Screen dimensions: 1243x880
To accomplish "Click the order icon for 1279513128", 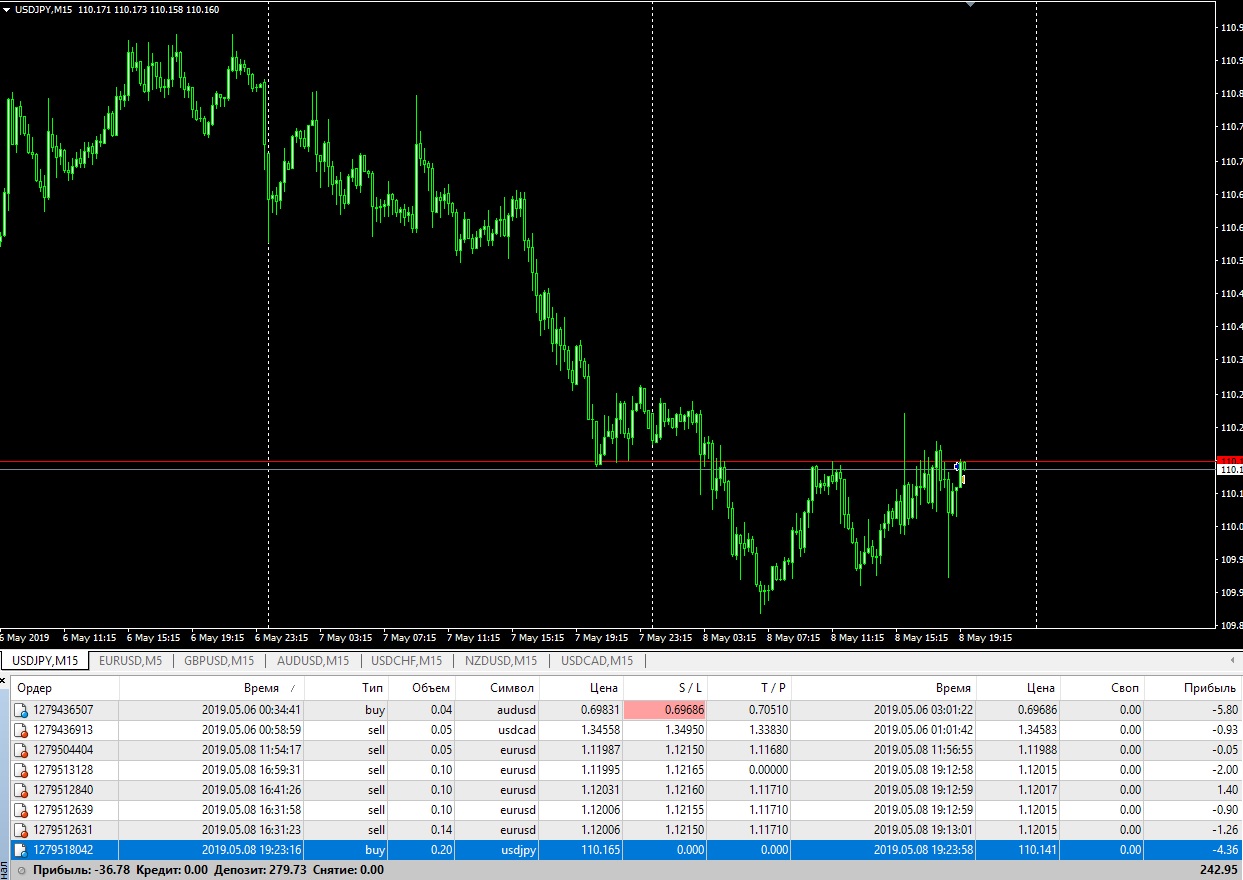I will [21, 770].
